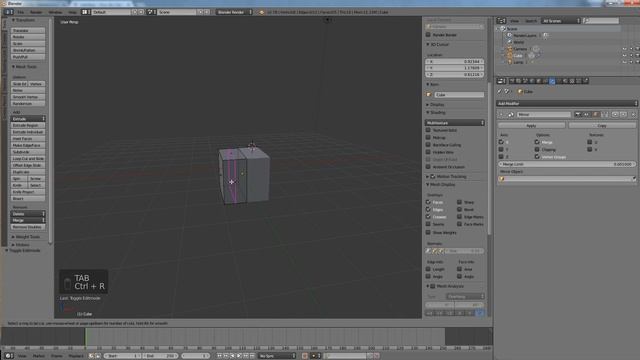Click the item name field showing Cube

pos(459,95)
